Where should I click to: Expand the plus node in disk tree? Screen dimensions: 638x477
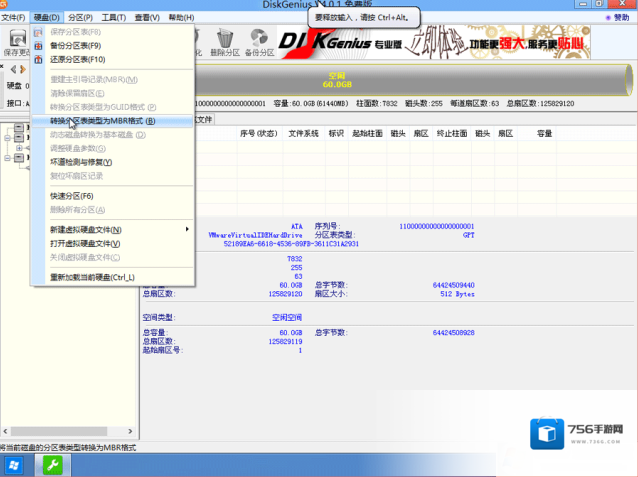tap(19, 149)
